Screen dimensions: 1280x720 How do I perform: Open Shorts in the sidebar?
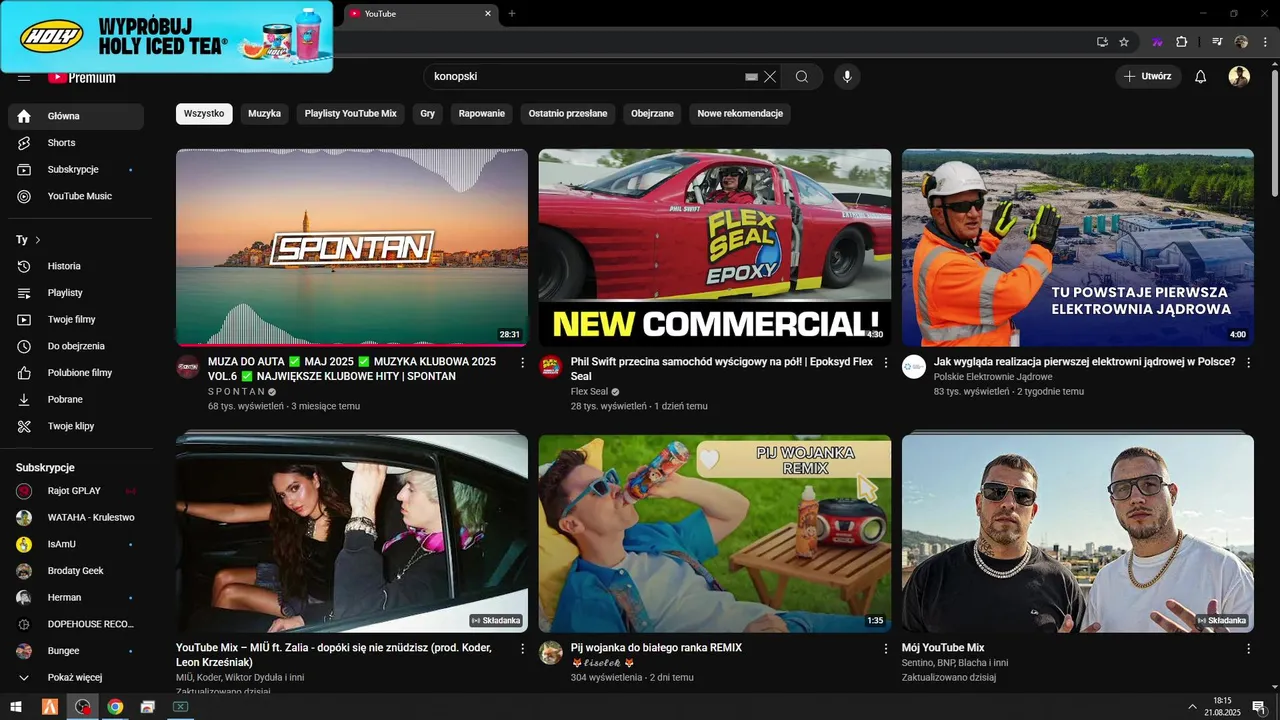(x=76, y=143)
